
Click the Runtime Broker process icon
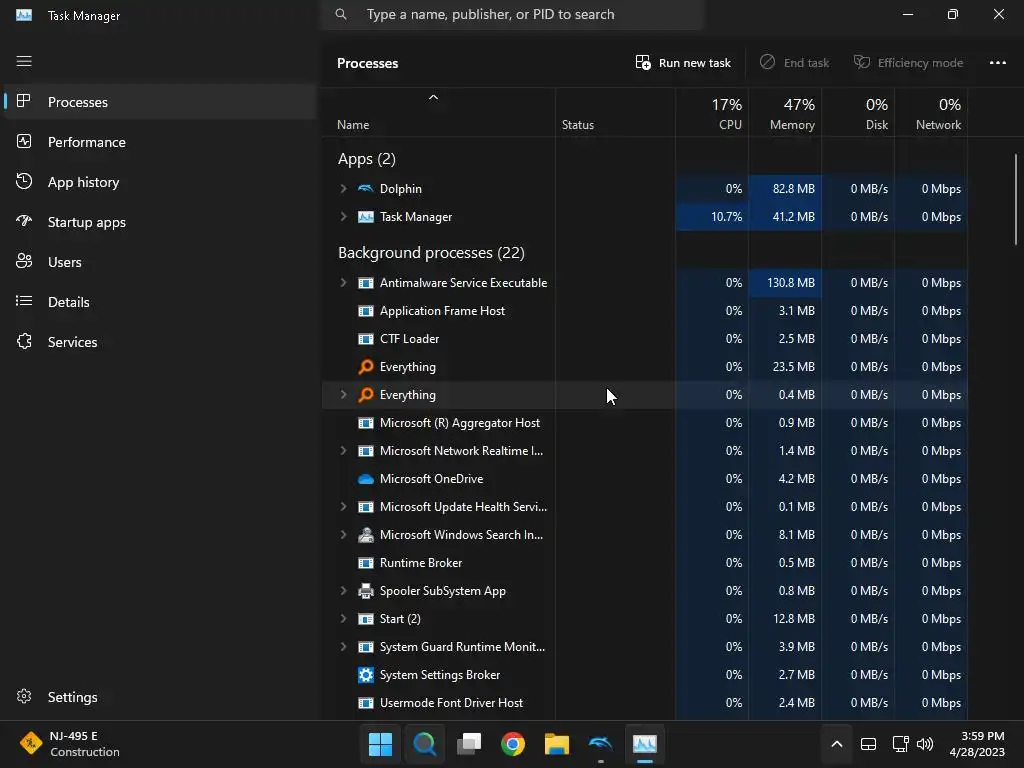pyautogui.click(x=366, y=563)
